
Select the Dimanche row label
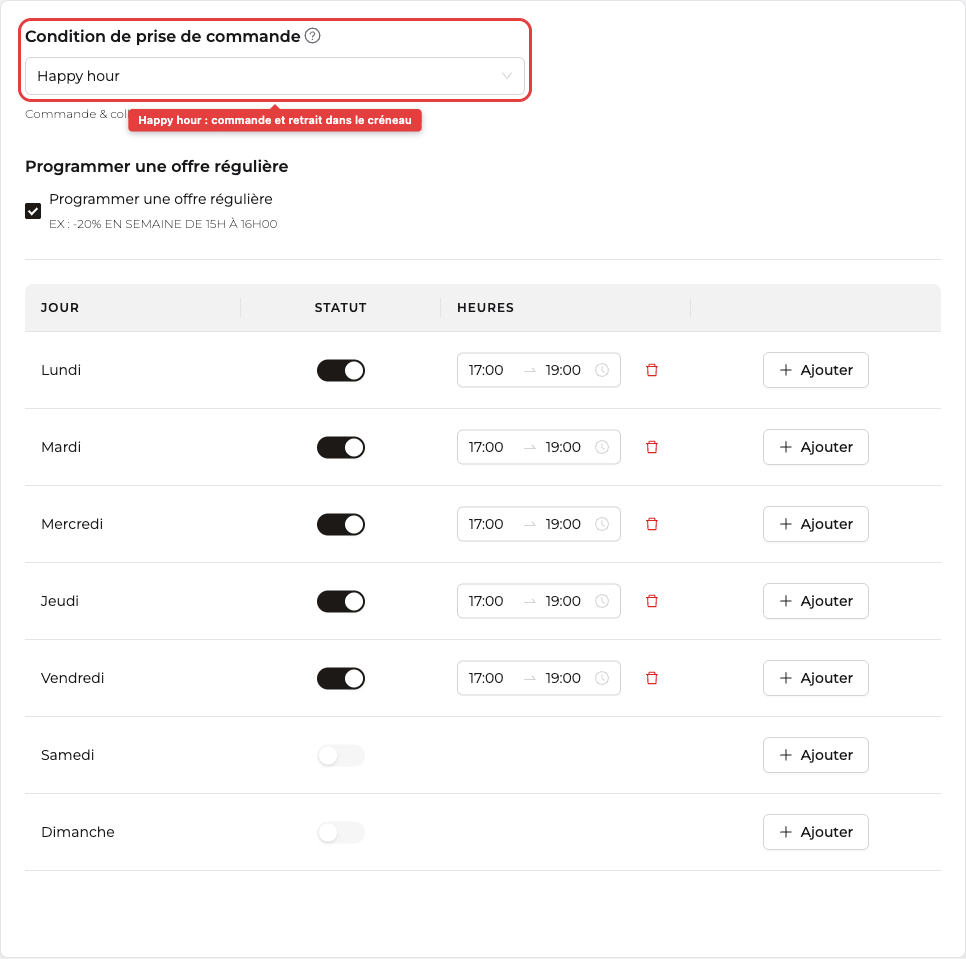click(78, 832)
